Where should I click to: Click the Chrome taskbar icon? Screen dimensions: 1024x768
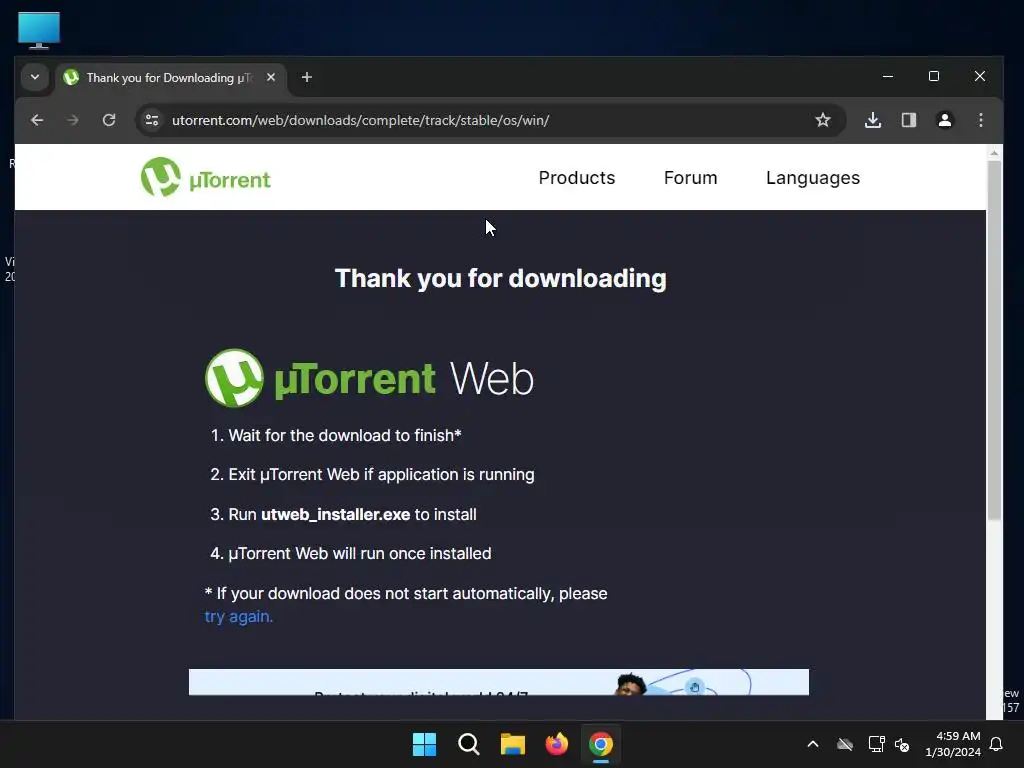coord(601,744)
